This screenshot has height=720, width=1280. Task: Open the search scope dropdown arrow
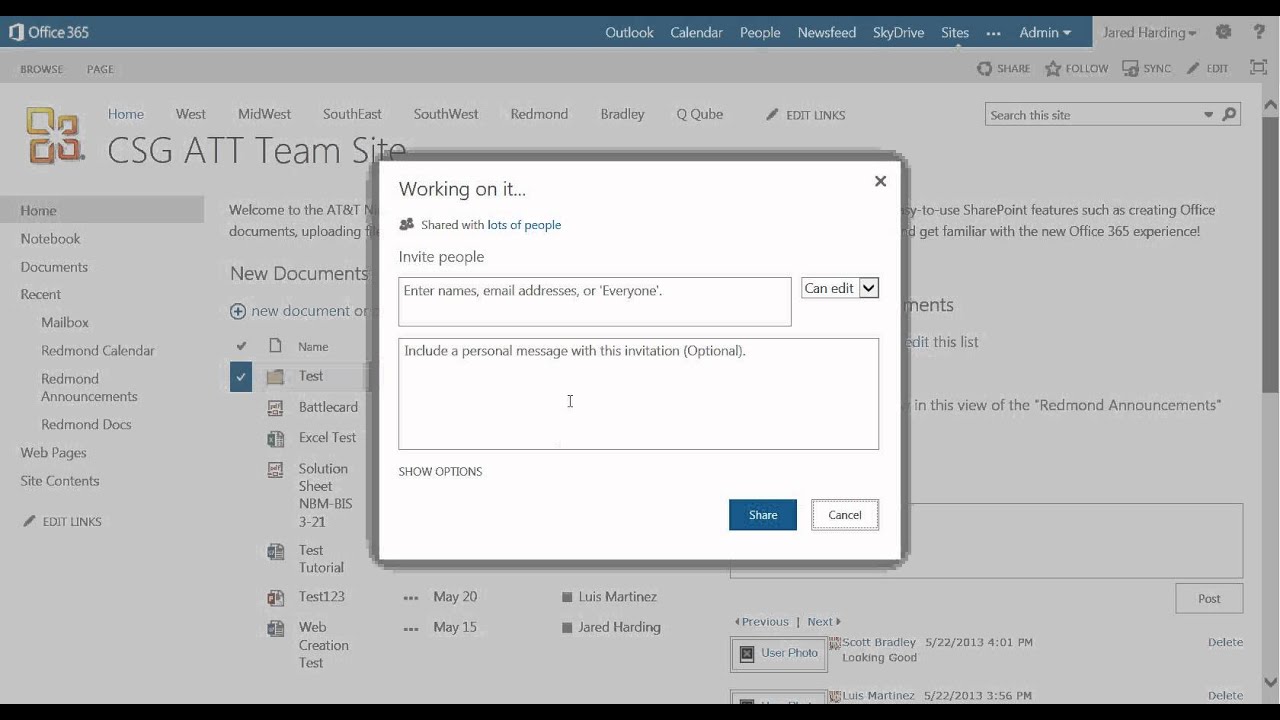[1208, 115]
